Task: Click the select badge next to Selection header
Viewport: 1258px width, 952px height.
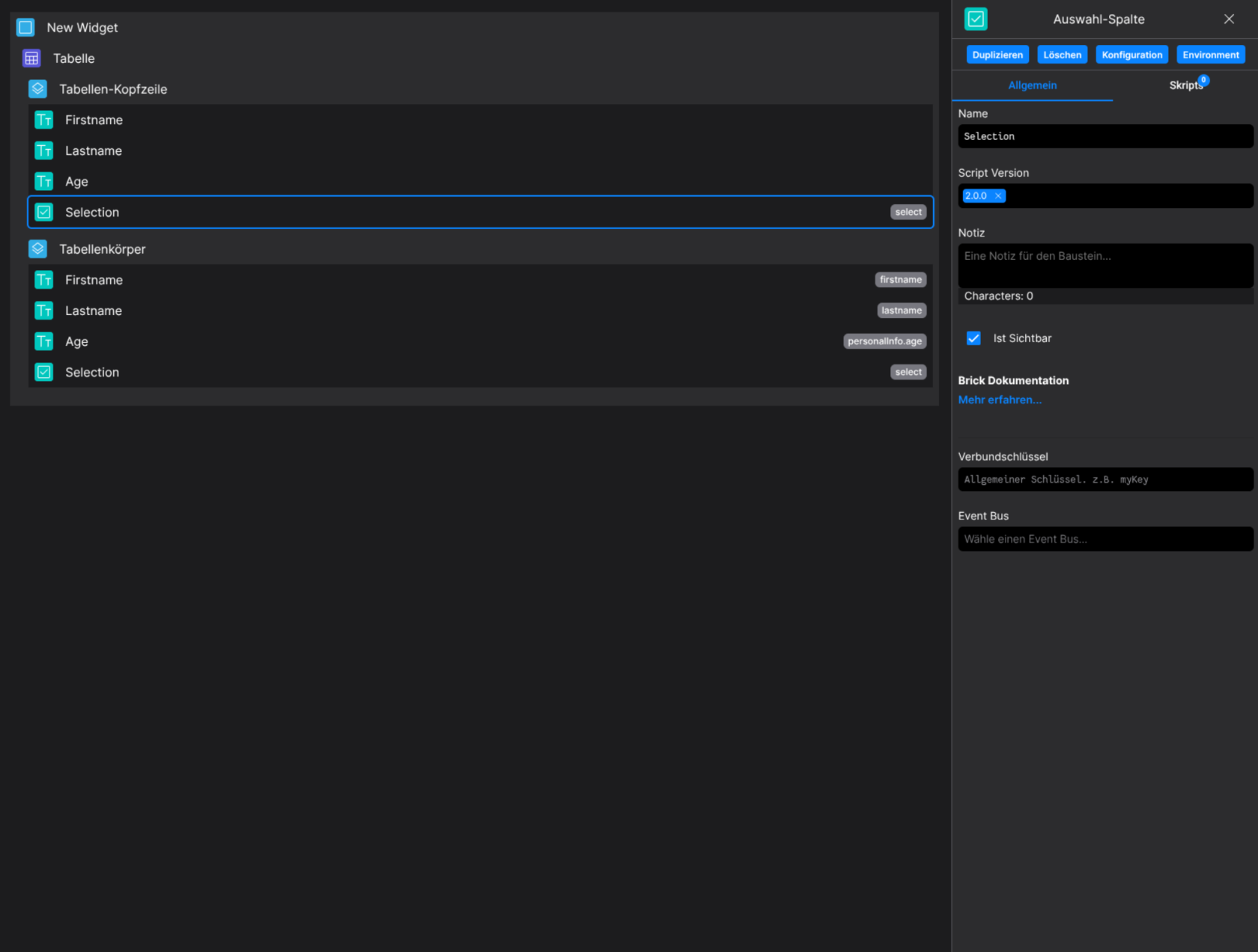Action: click(908, 212)
